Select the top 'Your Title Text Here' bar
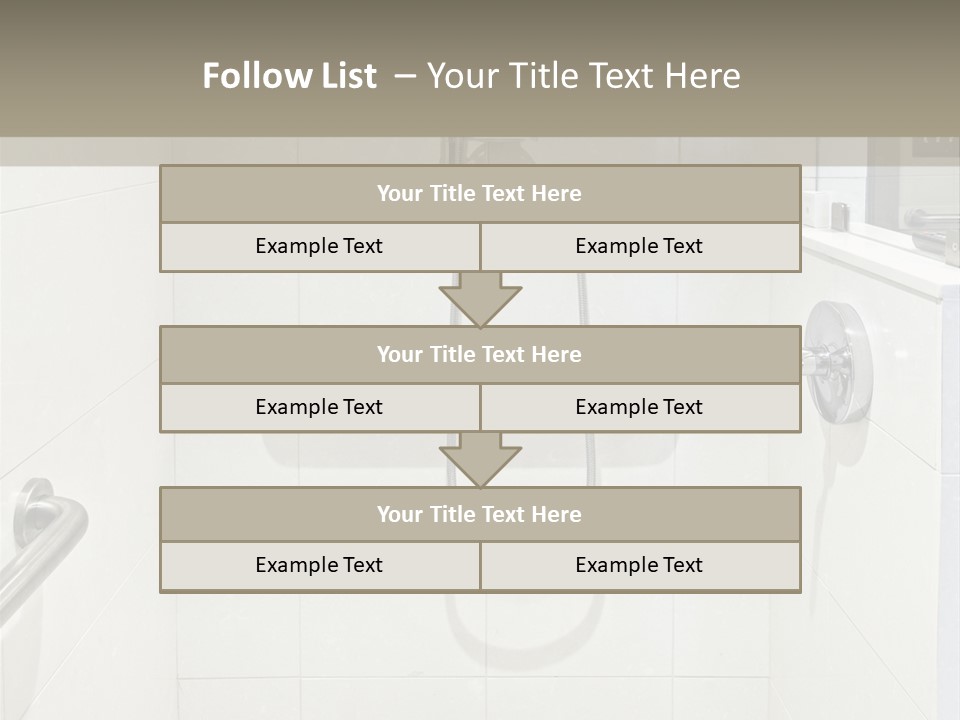This screenshot has width=960, height=720. coord(480,194)
